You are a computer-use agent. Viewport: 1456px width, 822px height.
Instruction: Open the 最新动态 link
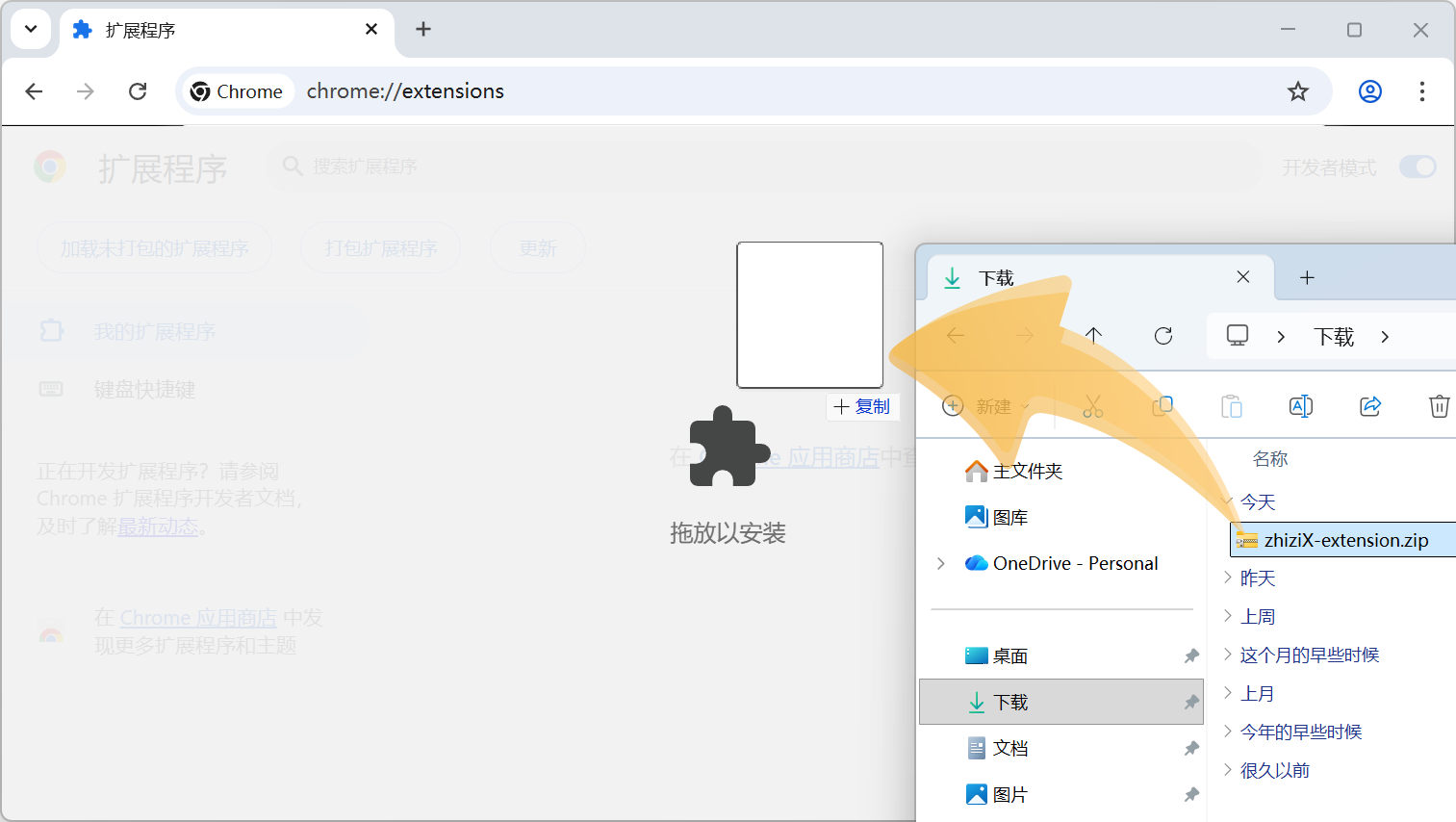pyautogui.click(x=158, y=527)
